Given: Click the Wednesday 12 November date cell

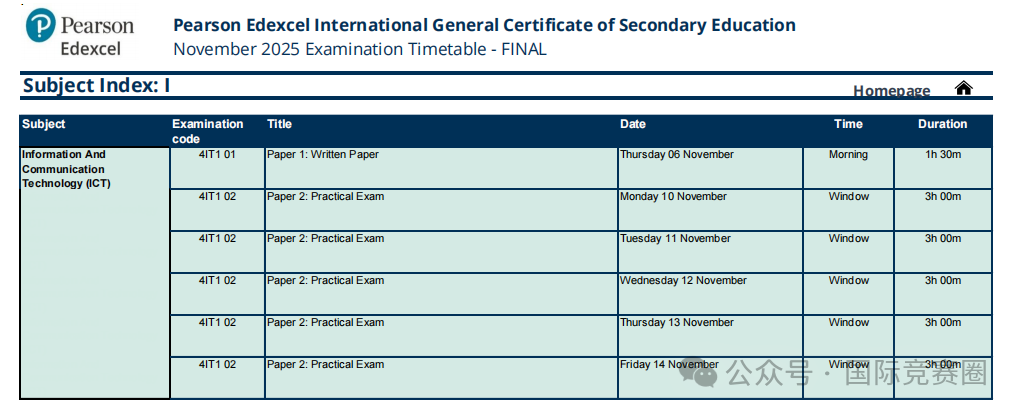Looking at the screenshot, I should coord(710,294).
